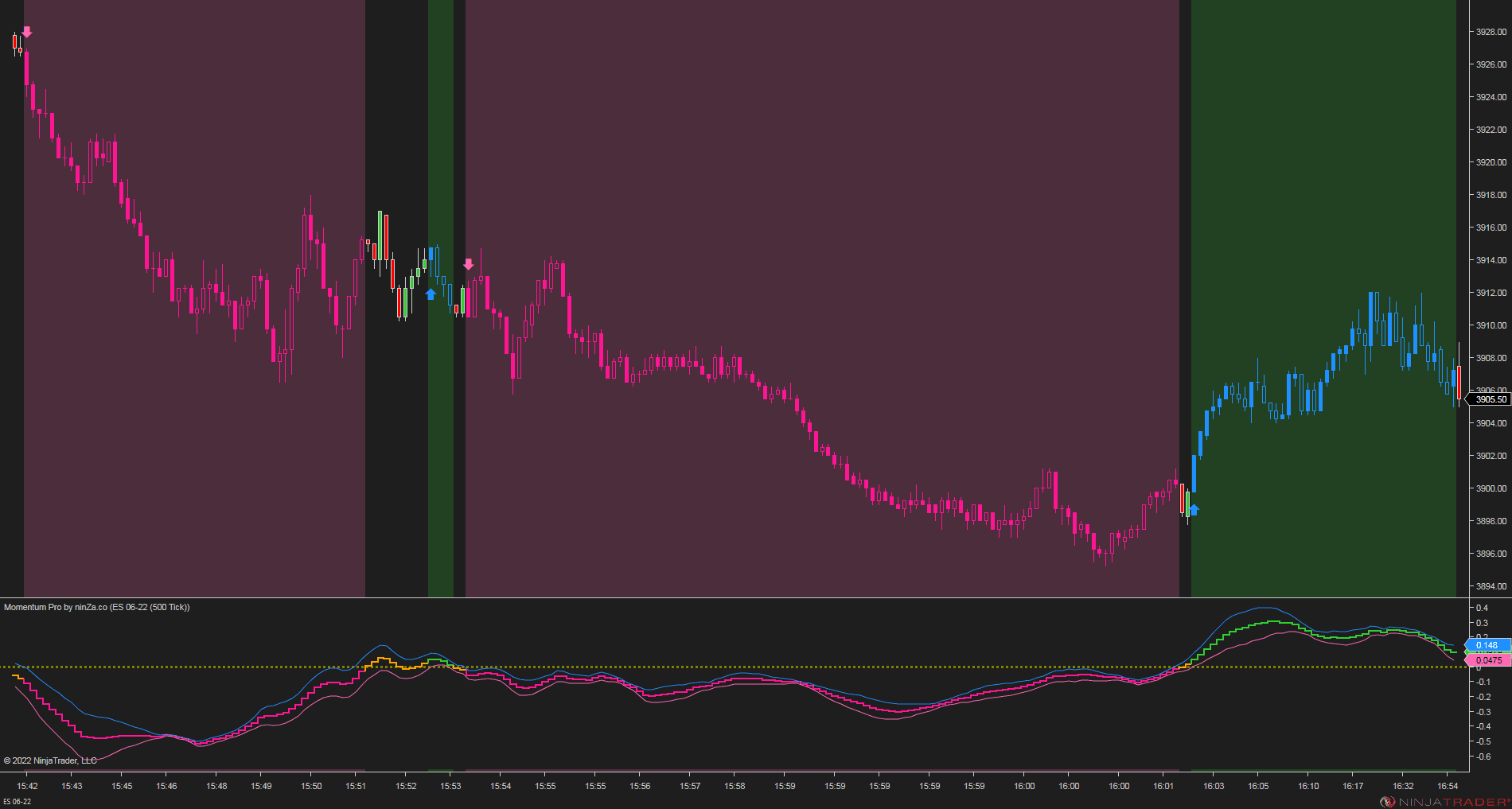1512x809 pixels.
Task: Click the 3898.00 price axis label
Action: [1491, 521]
